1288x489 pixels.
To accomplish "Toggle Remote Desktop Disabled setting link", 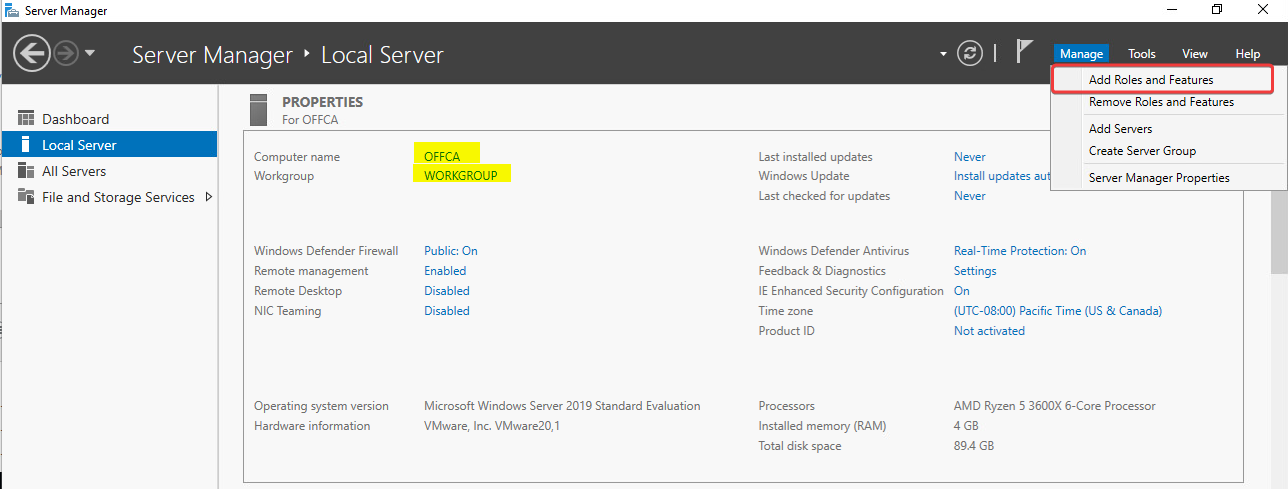I will (446, 291).
